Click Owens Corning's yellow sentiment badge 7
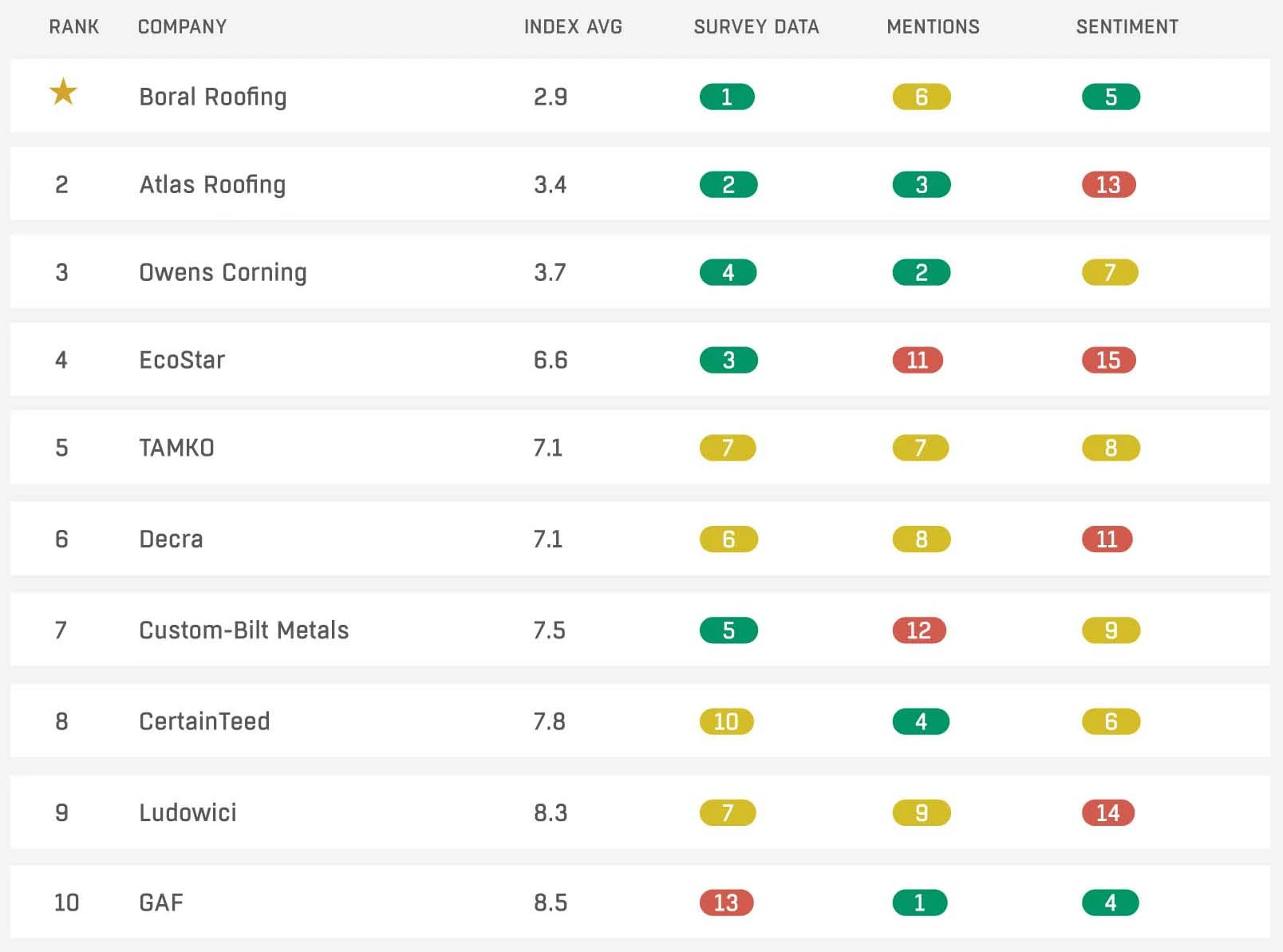This screenshot has height=952, width=1283. (1110, 272)
